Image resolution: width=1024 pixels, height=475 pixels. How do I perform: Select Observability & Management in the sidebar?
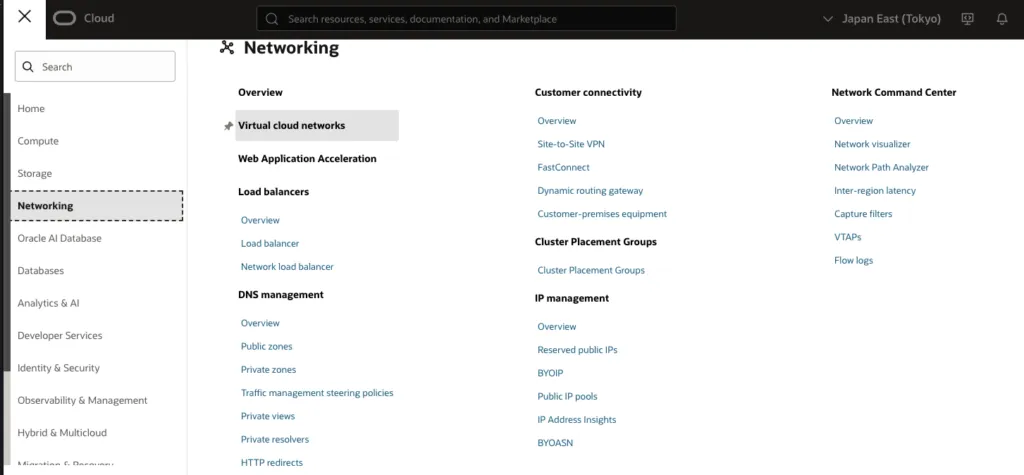tap(82, 401)
